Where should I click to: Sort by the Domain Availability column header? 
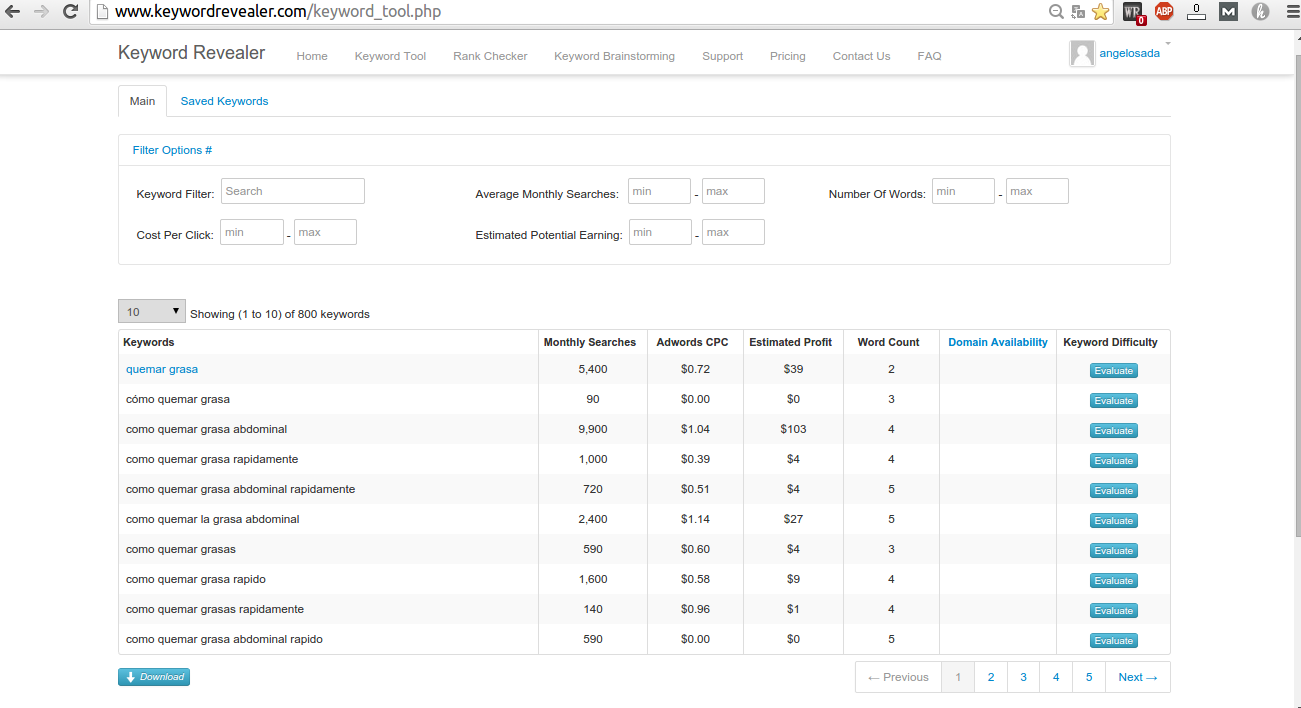pos(997,342)
